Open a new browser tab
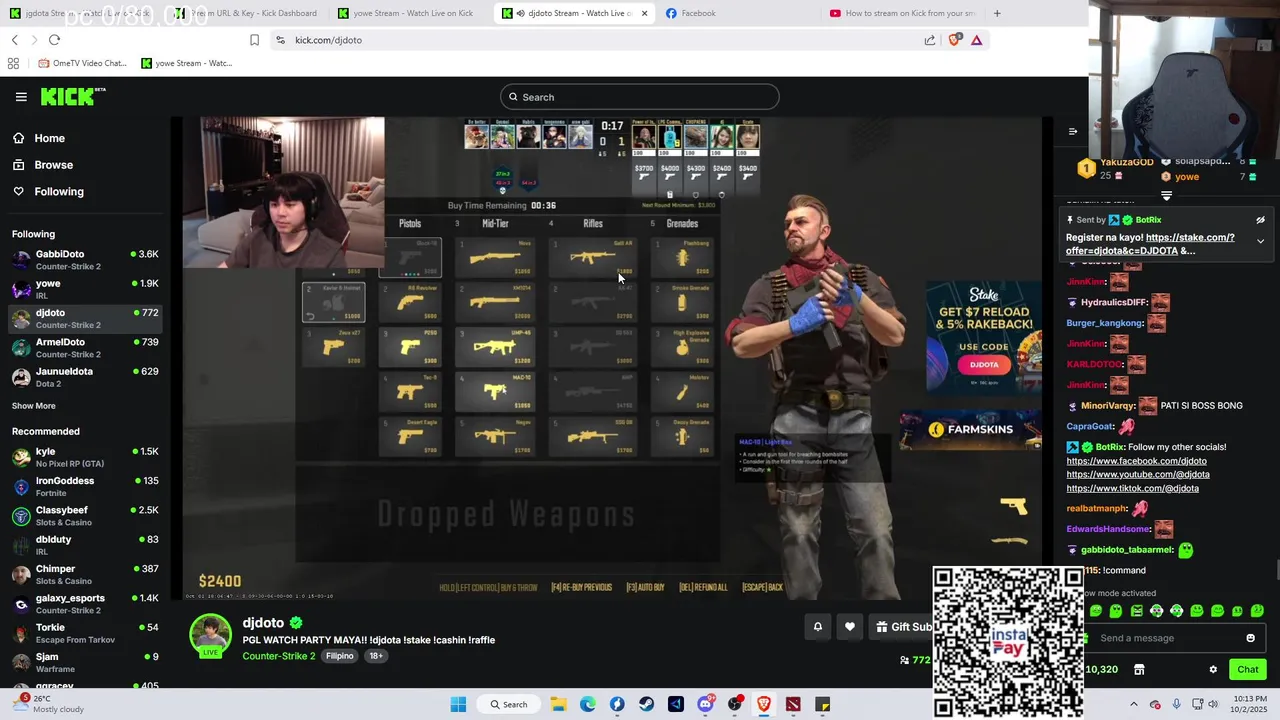 tap(997, 13)
